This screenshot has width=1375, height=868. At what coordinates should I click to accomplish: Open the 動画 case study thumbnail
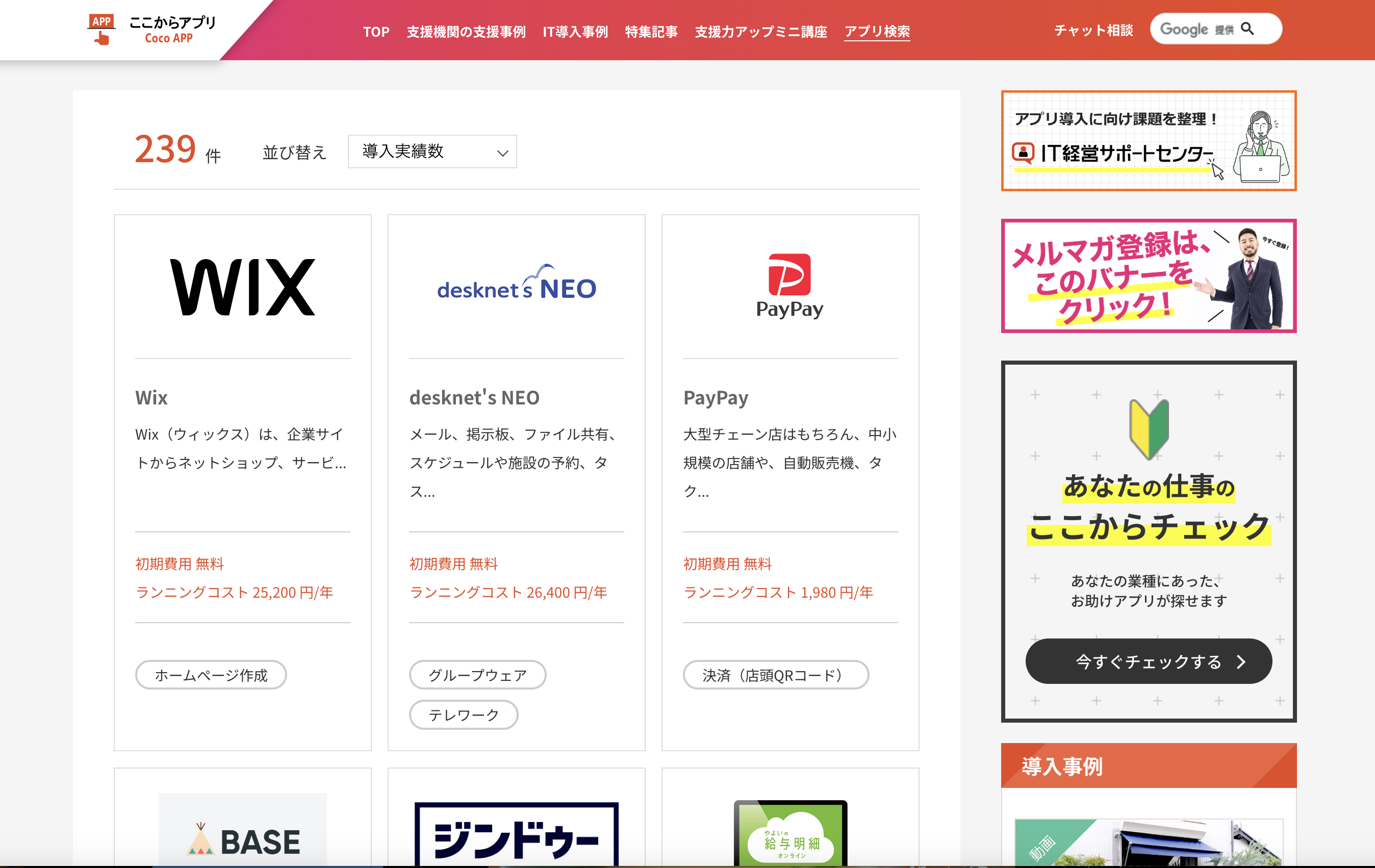point(1149,843)
